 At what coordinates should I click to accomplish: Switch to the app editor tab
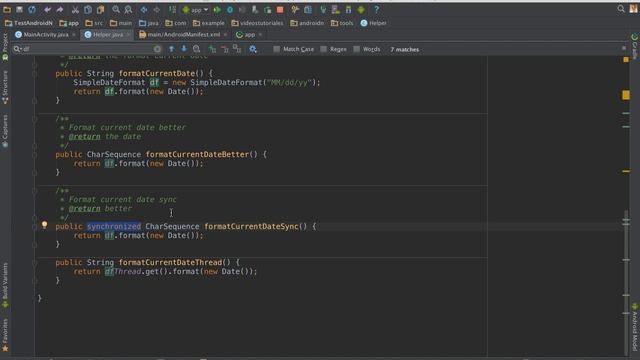tap(249, 35)
